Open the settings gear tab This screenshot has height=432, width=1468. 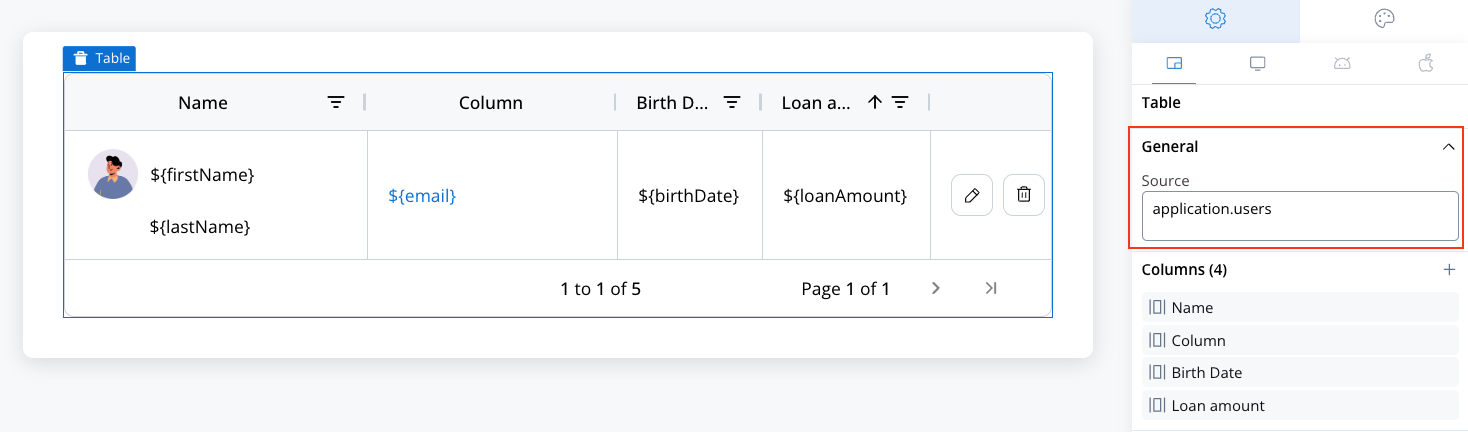[x=1215, y=19]
